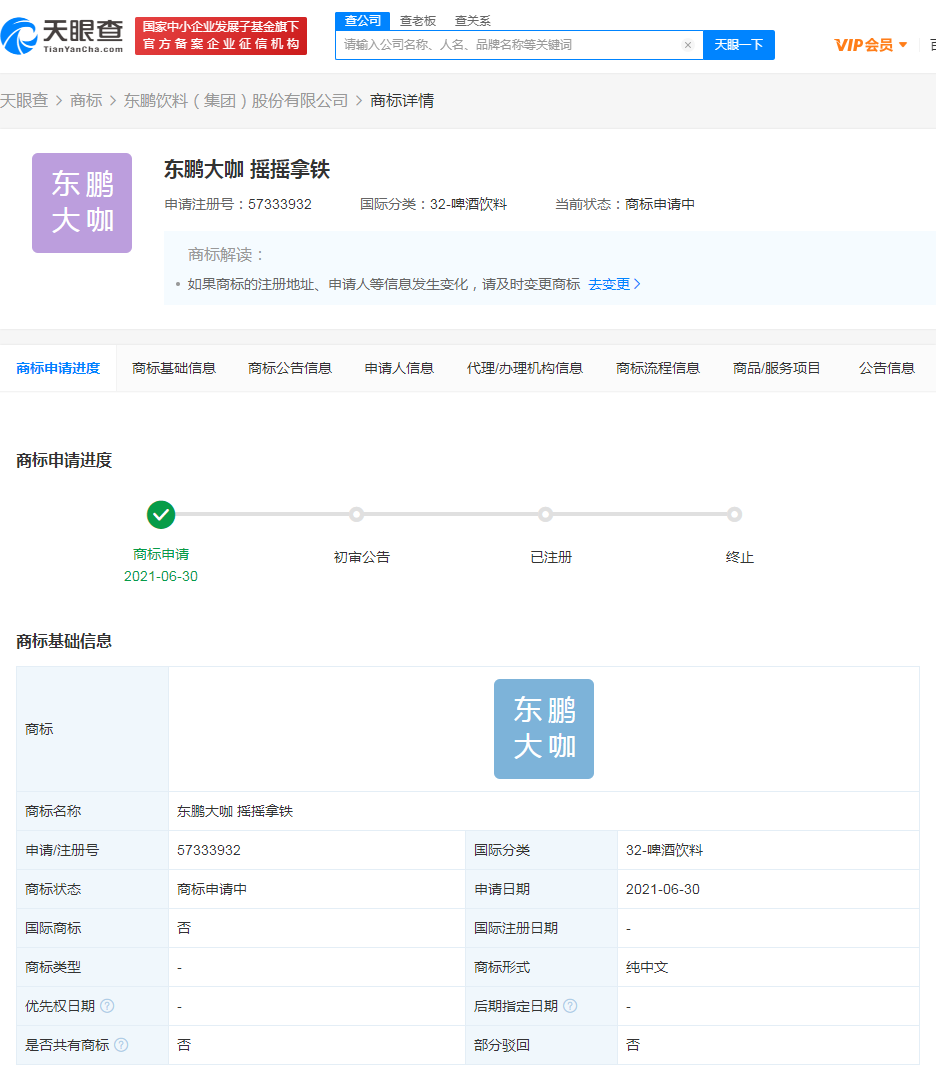Select the 公告信息 tab
This screenshot has width=936, height=1079.
point(886,368)
